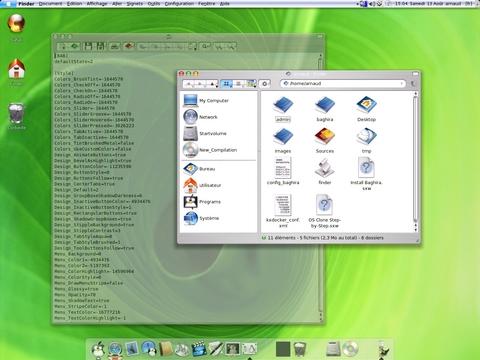Viewport: 480px width, 360px height.
Task: Click the new-document icon in the text editor toolbar
Action: click(x=62, y=46)
